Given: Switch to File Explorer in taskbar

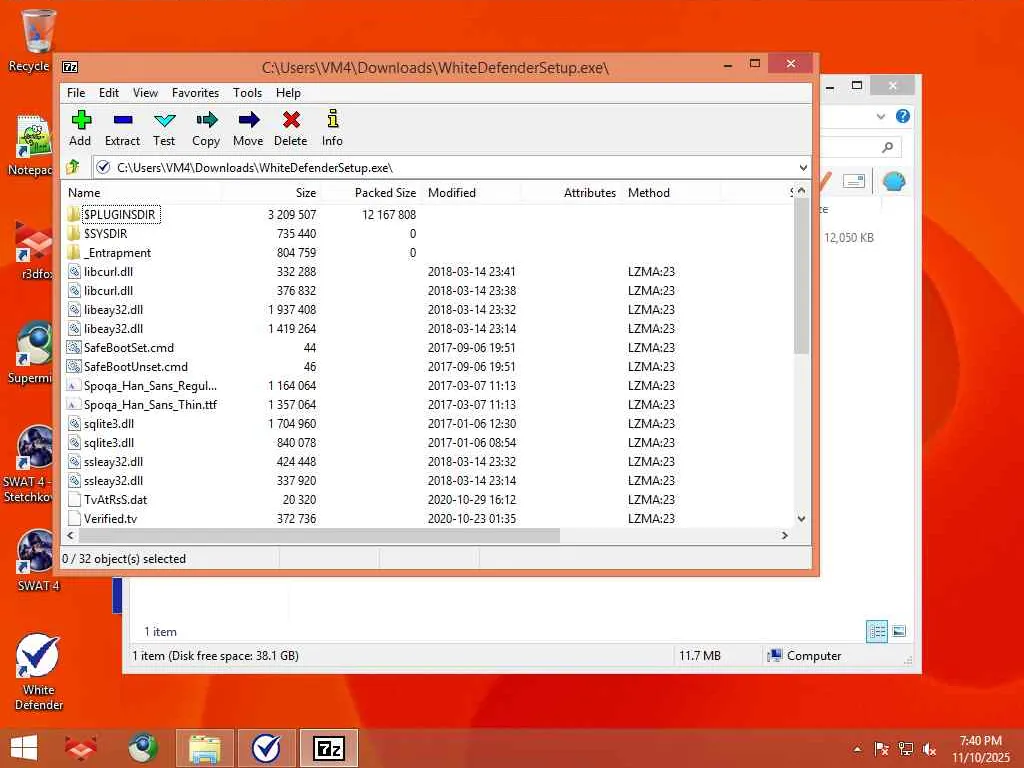Looking at the screenshot, I should [x=204, y=748].
